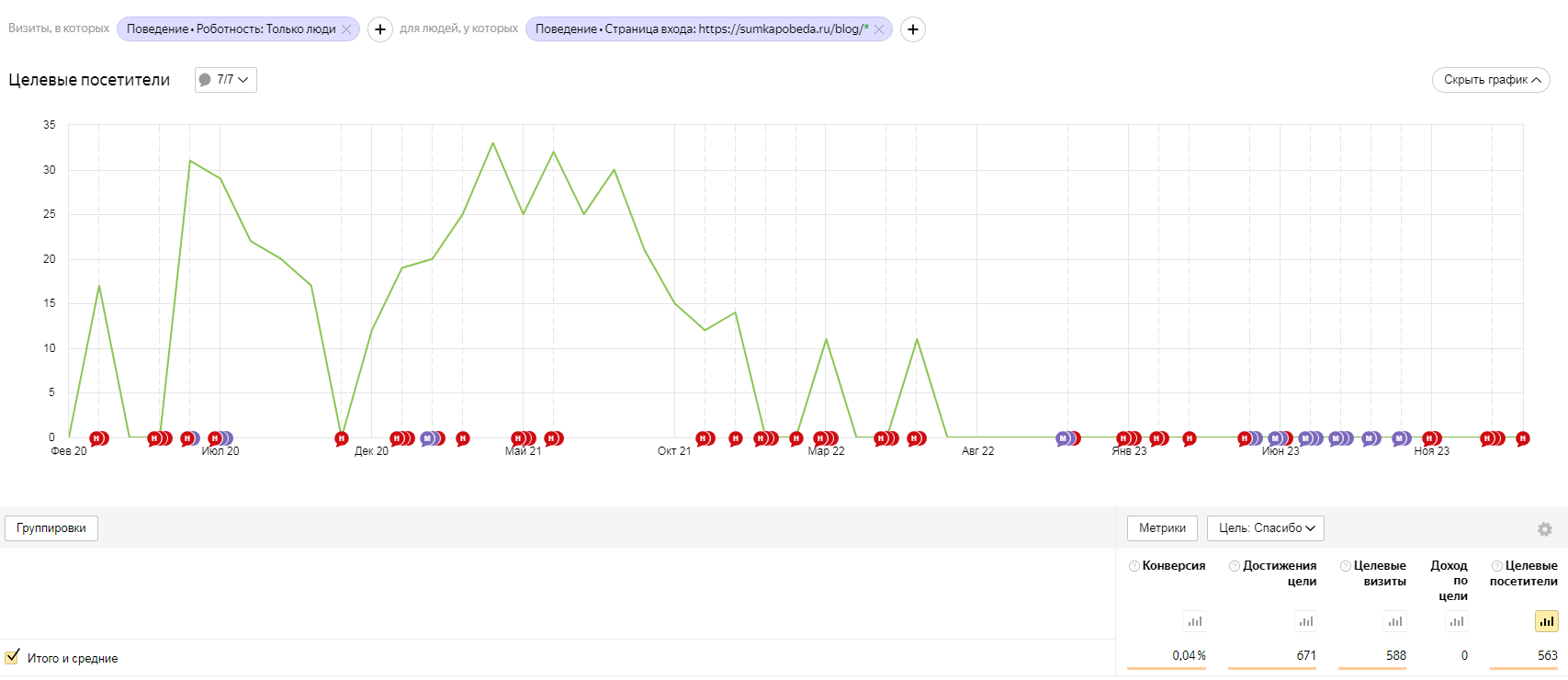Screen dimensions: 1568x680
Task: Click the annotation marker at Дек 20 zero point
Action: tap(342, 438)
